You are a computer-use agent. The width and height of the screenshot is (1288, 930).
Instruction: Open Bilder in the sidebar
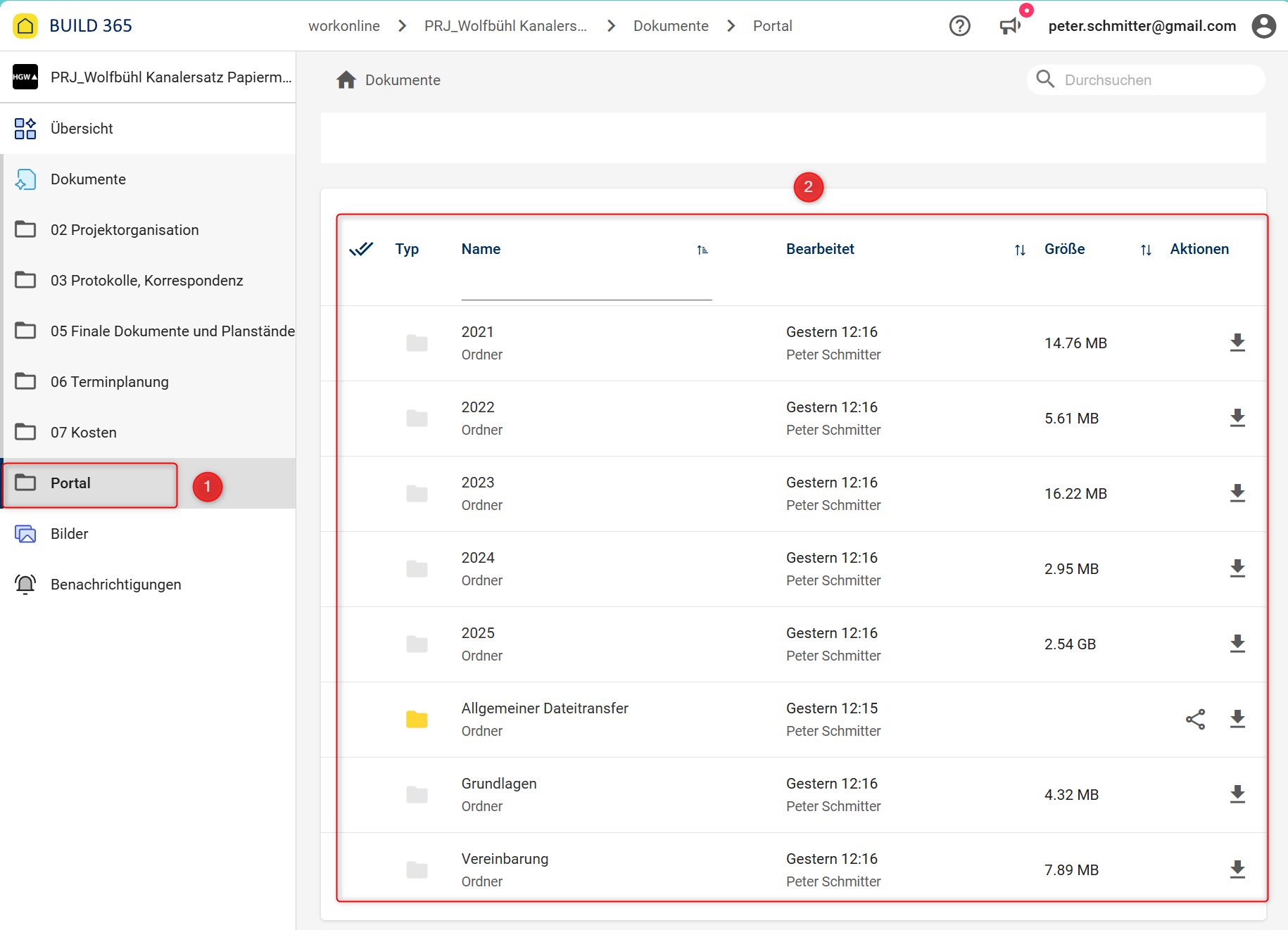(x=69, y=534)
